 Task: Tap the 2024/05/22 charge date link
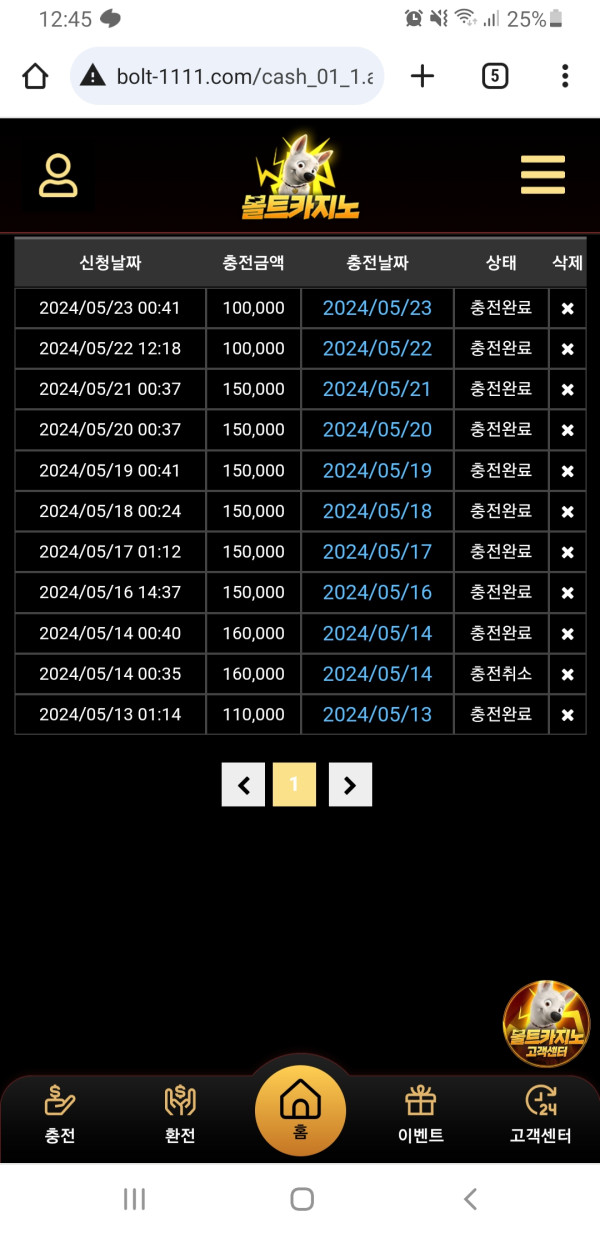click(x=377, y=349)
